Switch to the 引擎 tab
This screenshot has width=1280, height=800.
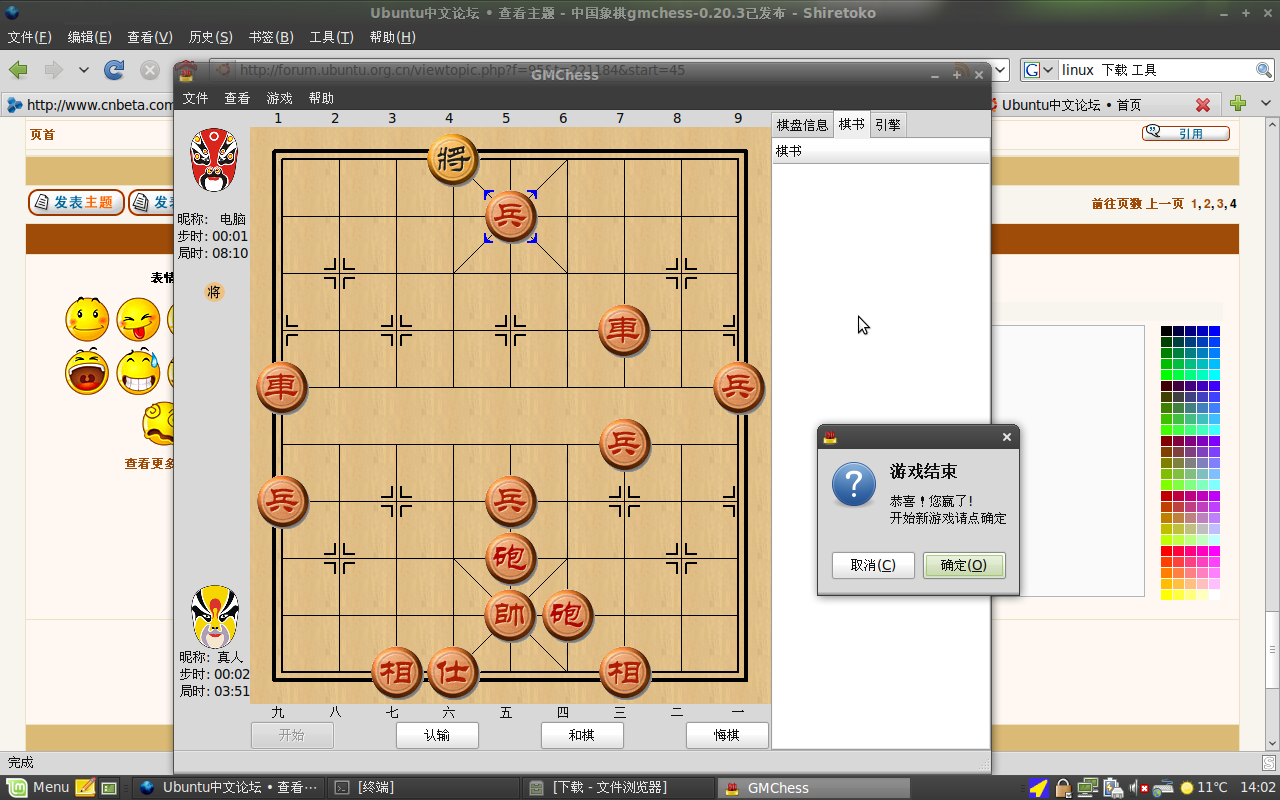click(x=887, y=125)
